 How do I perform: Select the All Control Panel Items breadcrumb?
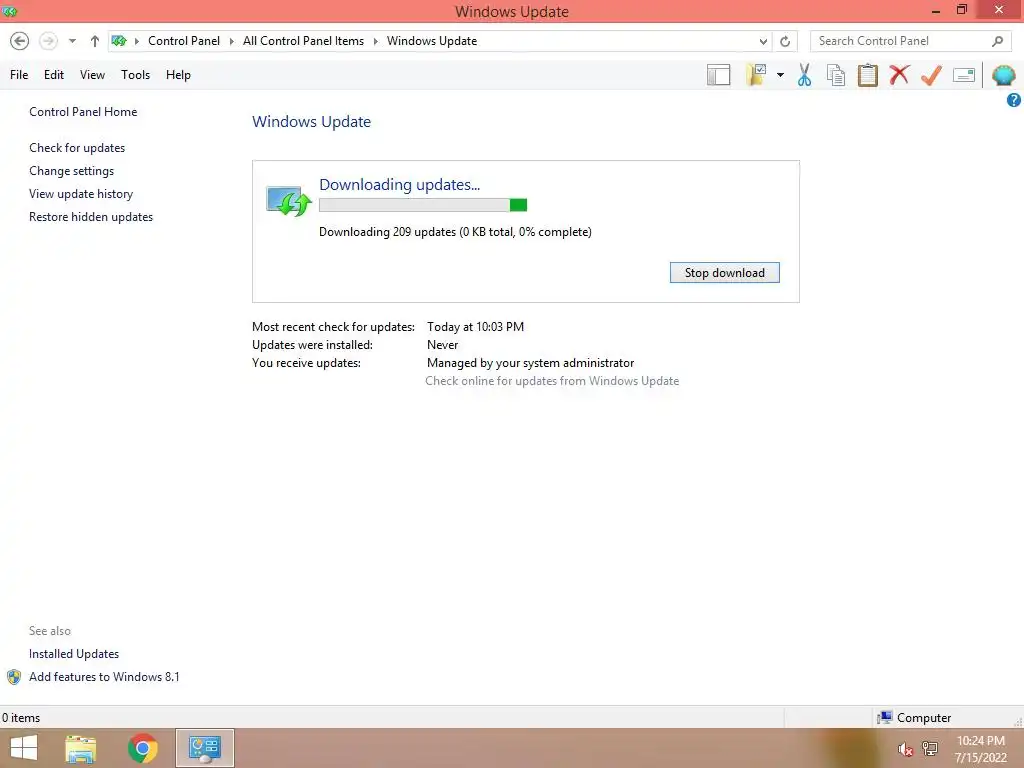click(303, 41)
